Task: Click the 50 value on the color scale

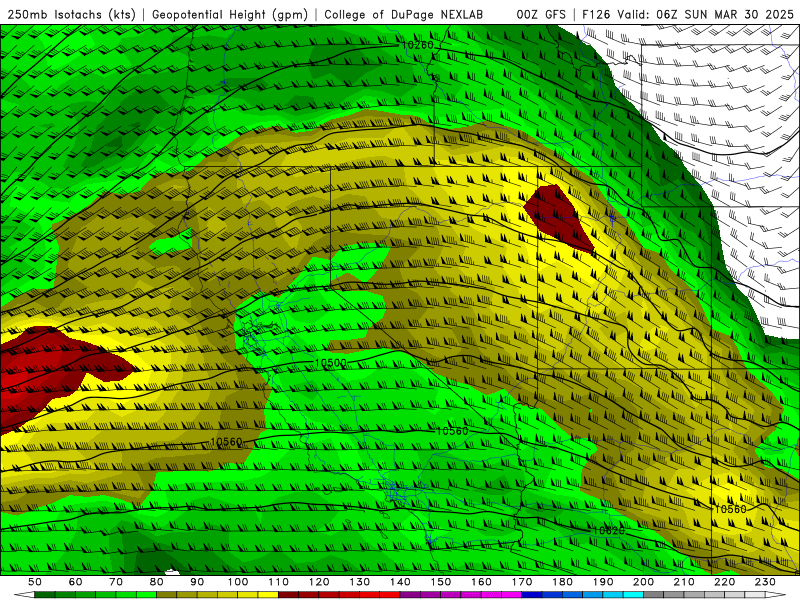Action: (35, 582)
